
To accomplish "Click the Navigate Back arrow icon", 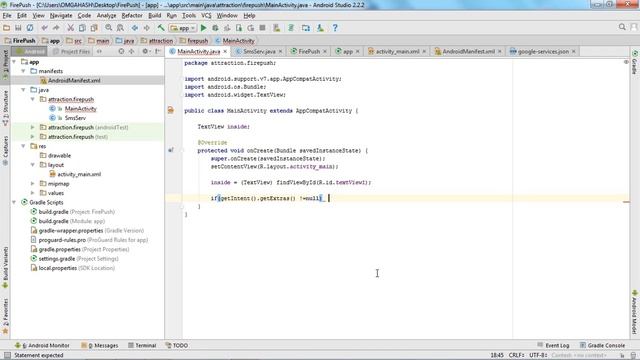I will click(x=134, y=28).
